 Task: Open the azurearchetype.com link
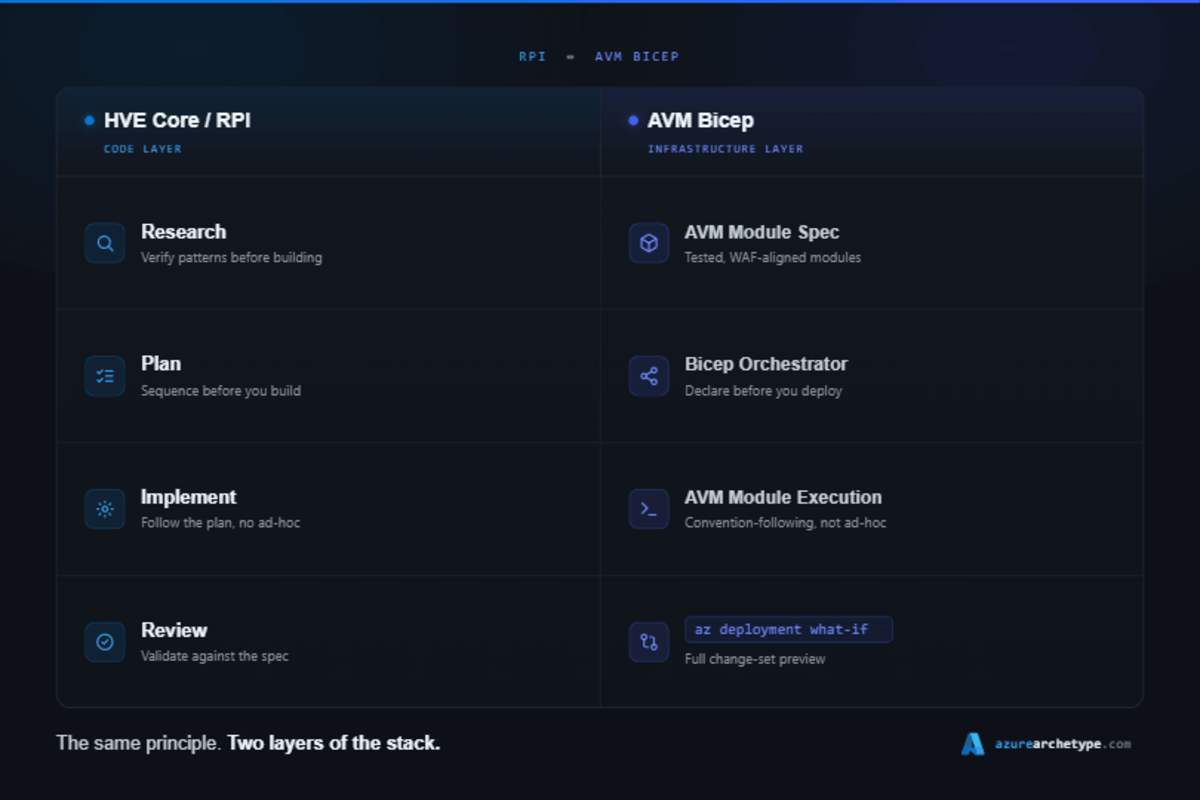point(1063,744)
